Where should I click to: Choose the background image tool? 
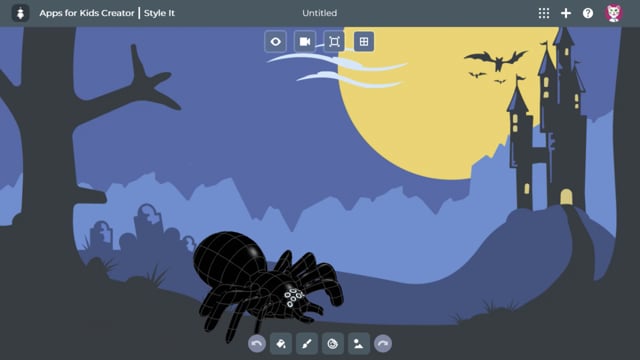tap(359, 344)
